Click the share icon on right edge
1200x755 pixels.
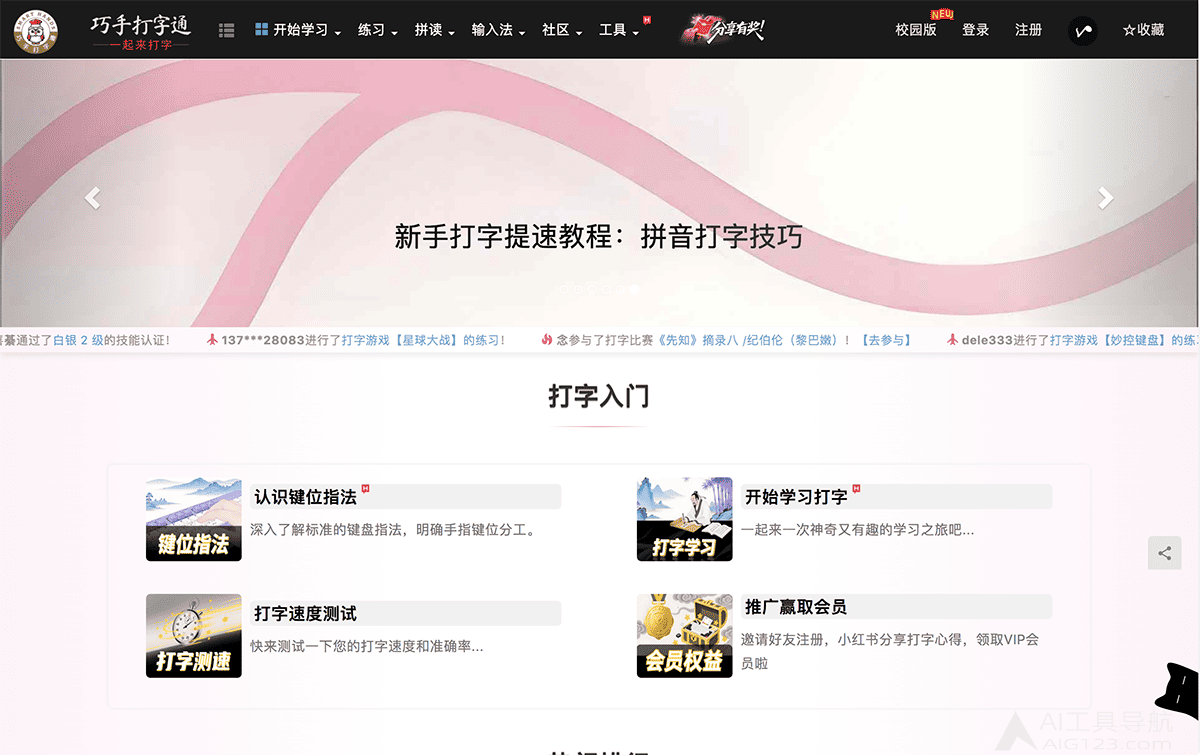point(1165,553)
